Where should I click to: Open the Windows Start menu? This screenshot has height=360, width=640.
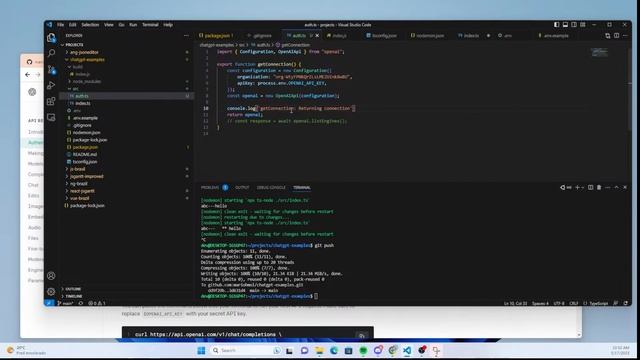(201, 350)
